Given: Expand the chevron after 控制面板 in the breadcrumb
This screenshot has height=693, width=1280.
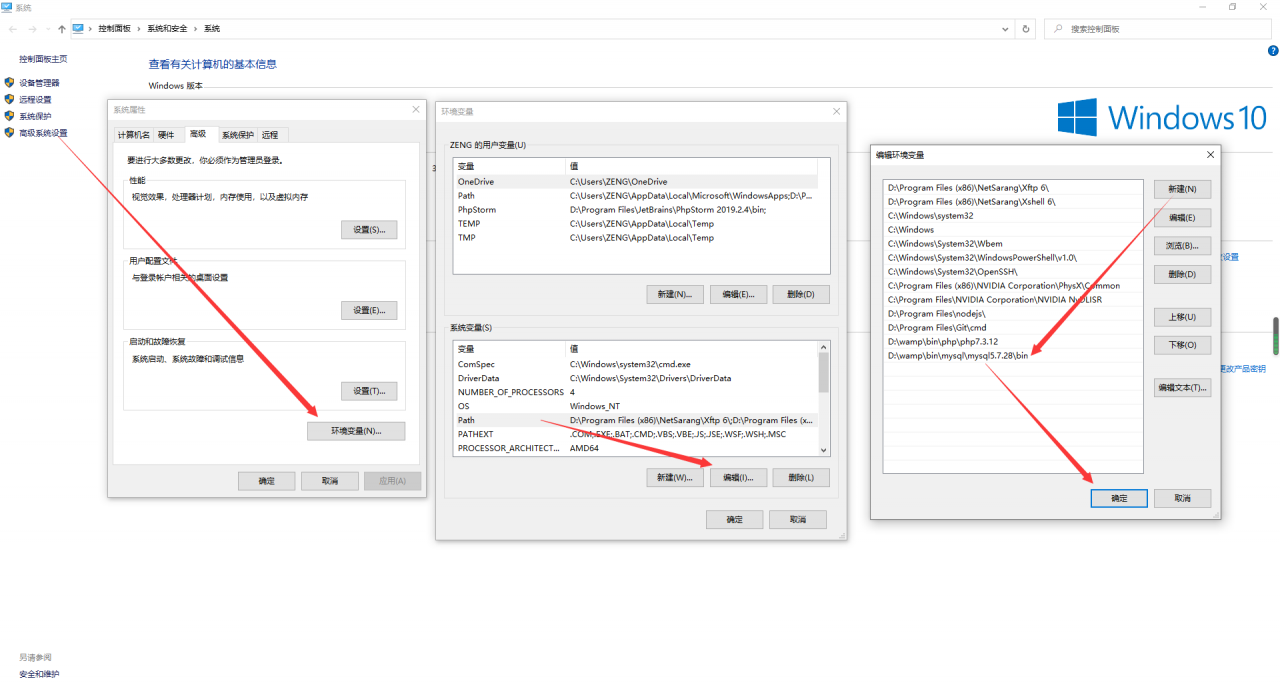Looking at the screenshot, I should [x=139, y=29].
